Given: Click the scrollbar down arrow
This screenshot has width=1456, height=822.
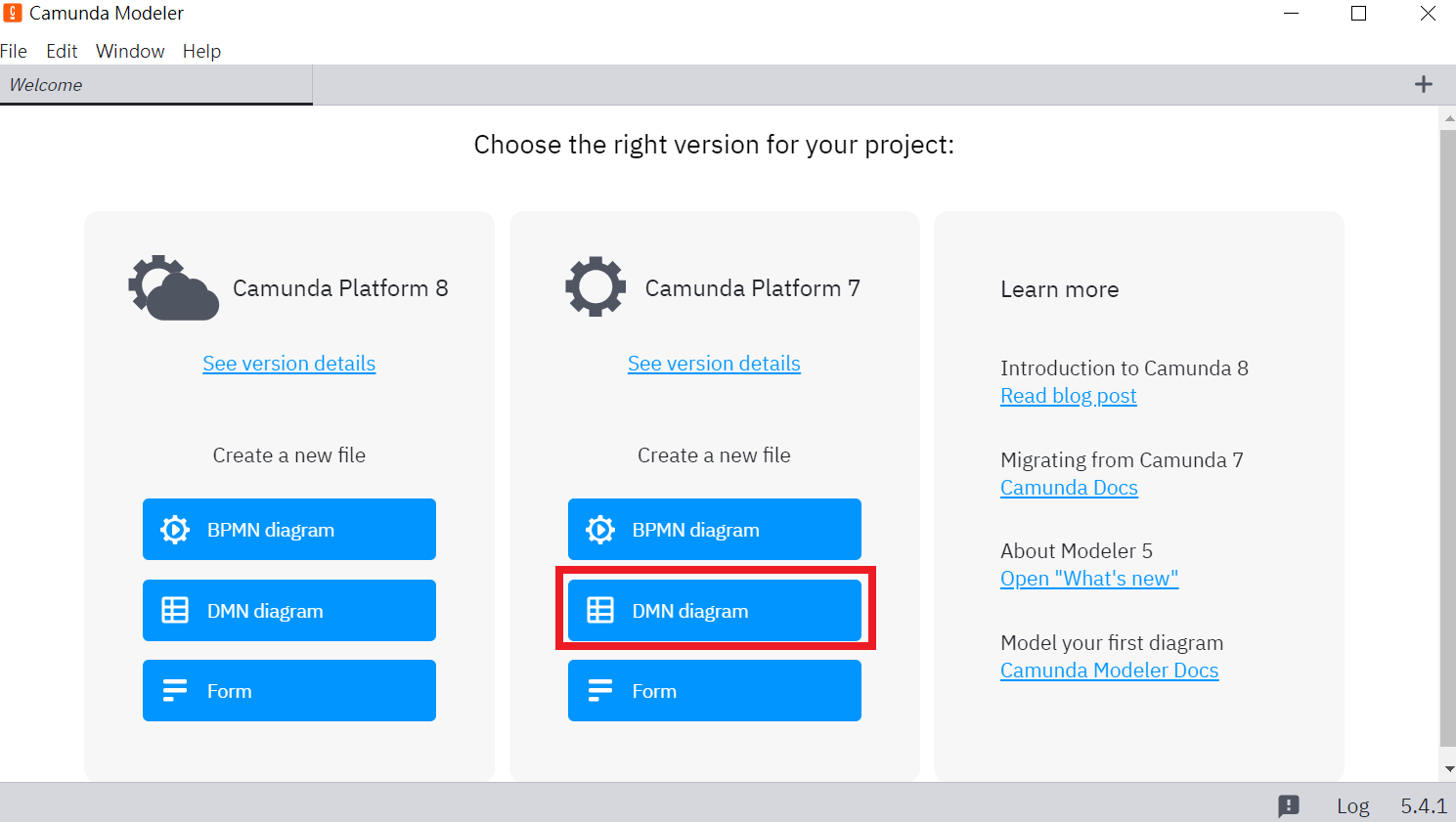Looking at the screenshot, I should pos(1448,768).
